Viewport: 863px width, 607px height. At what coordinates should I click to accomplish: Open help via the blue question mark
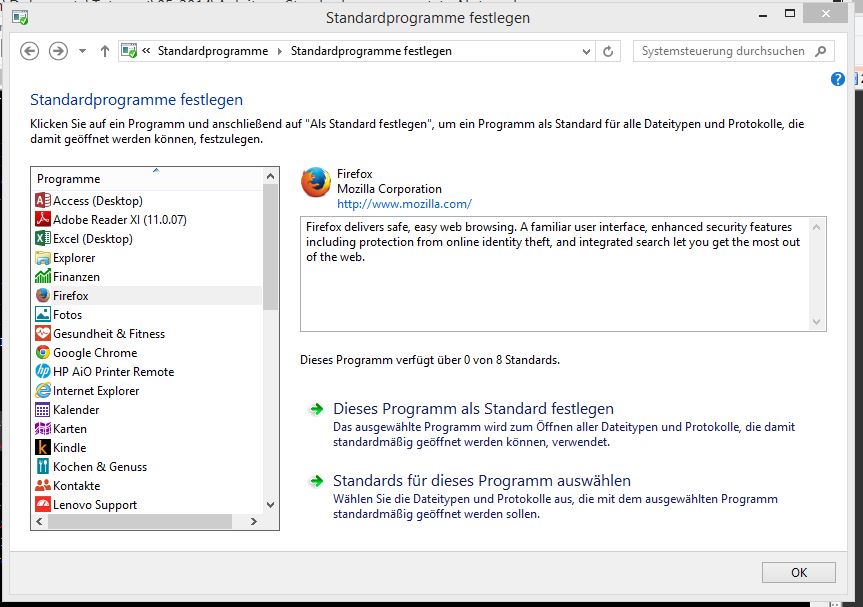838,79
